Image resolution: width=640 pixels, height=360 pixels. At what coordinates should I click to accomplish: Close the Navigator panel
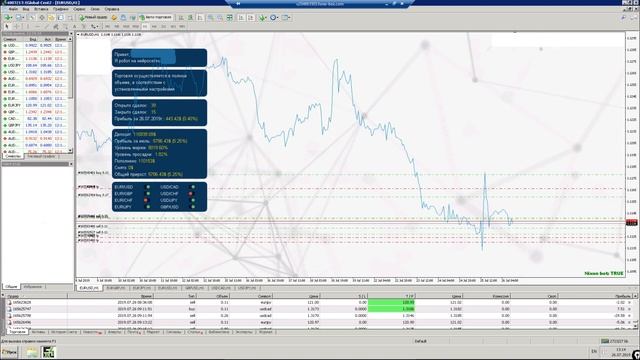71,164
